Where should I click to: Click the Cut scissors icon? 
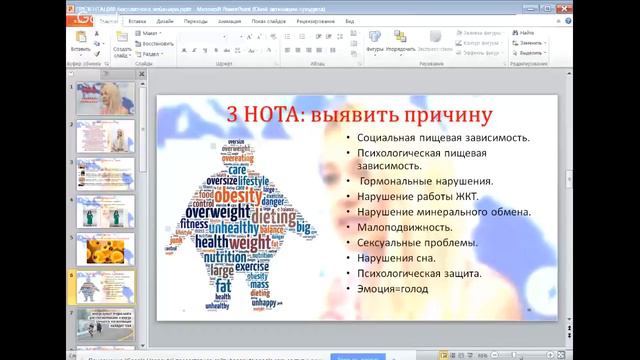pyautogui.click(x=97, y=33)
